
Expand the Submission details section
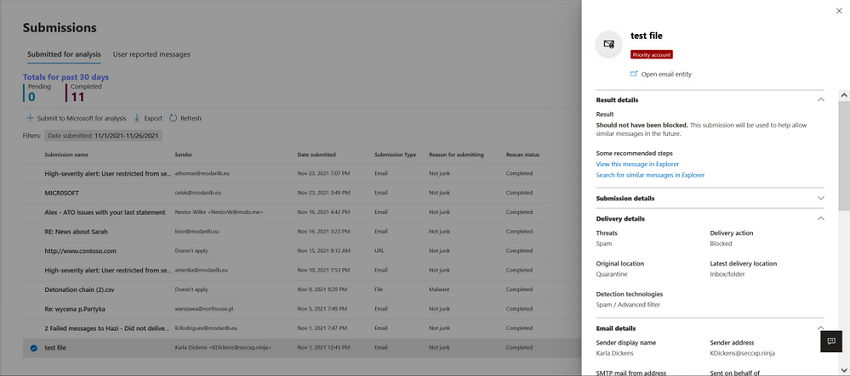point(821,198)
